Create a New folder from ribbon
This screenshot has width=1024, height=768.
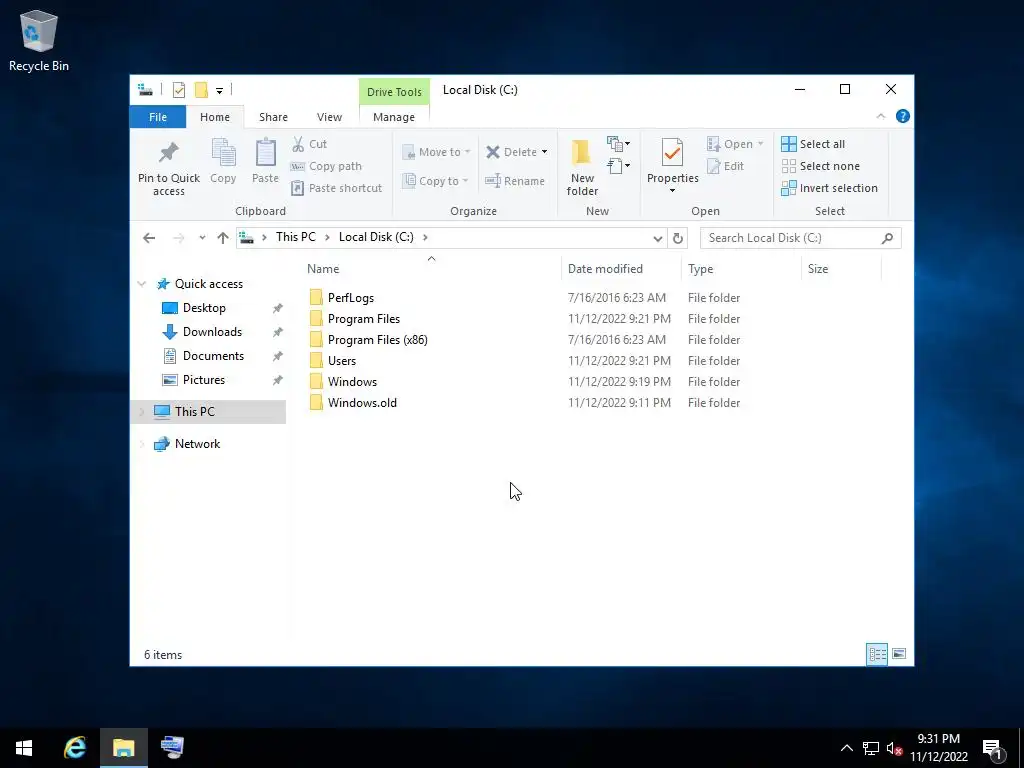tap(582, 167)
